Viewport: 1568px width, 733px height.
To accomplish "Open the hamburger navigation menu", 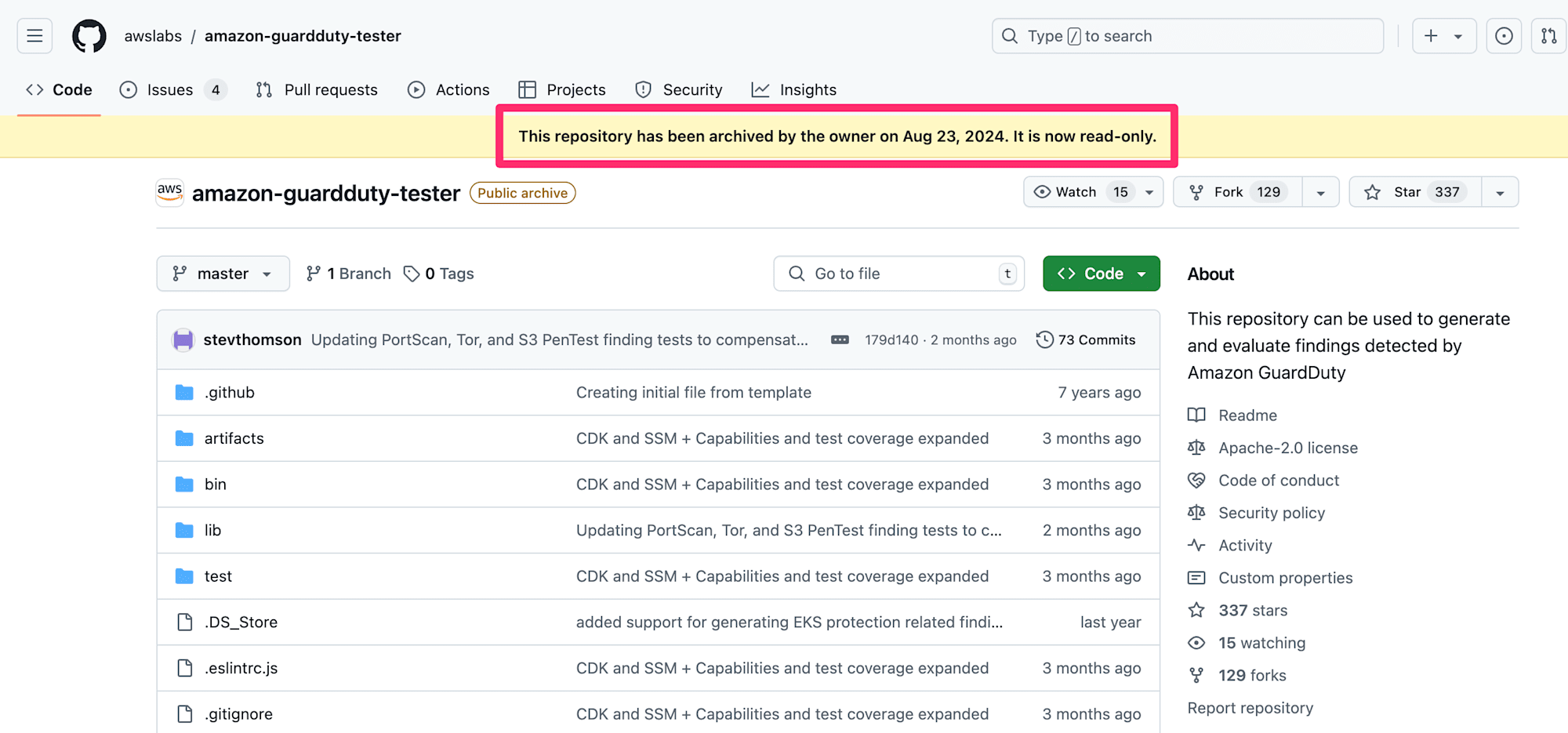I will point(34,36).
